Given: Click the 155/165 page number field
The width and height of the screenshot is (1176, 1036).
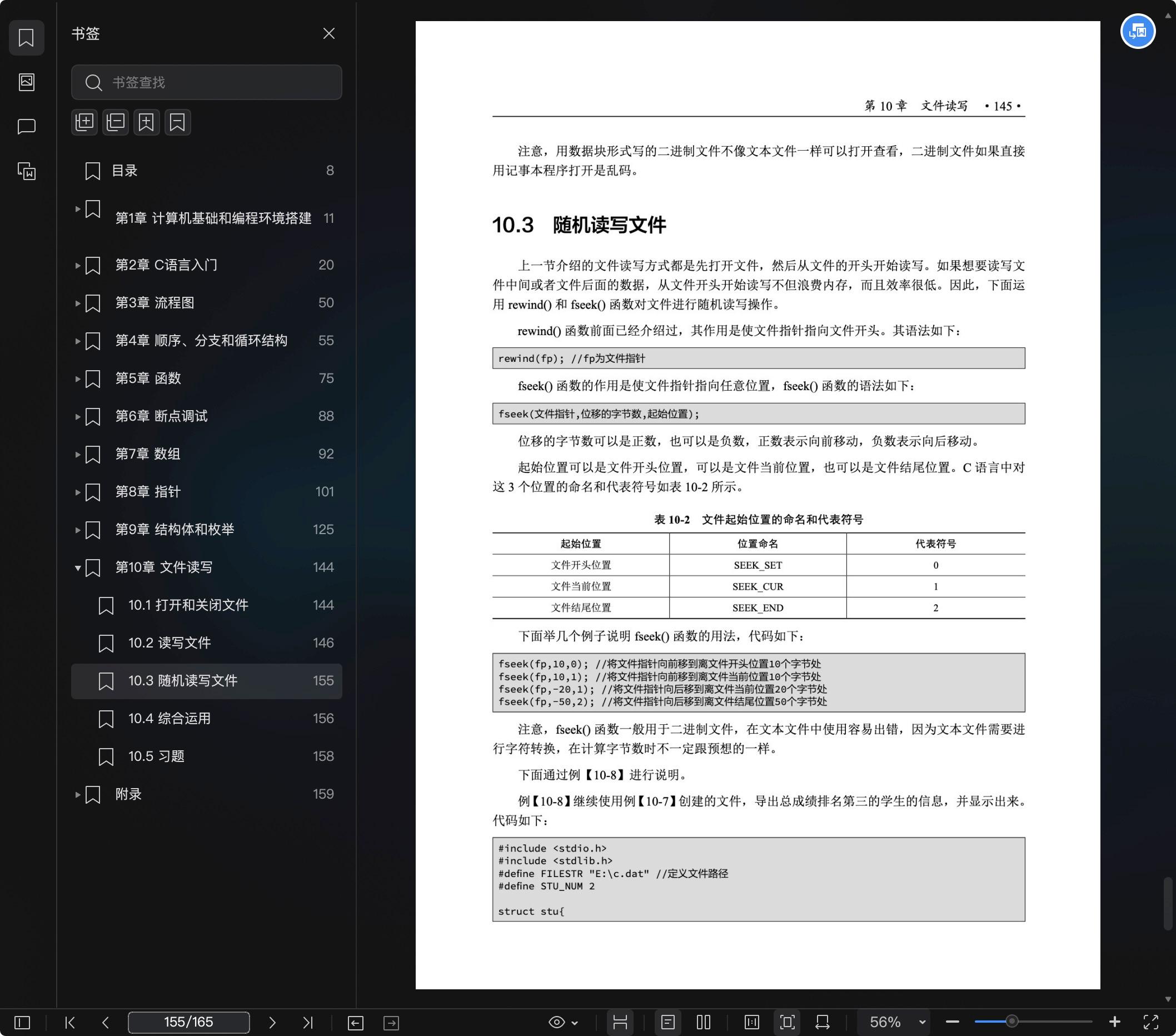Looking at the screenshot, I should 189,1022.
